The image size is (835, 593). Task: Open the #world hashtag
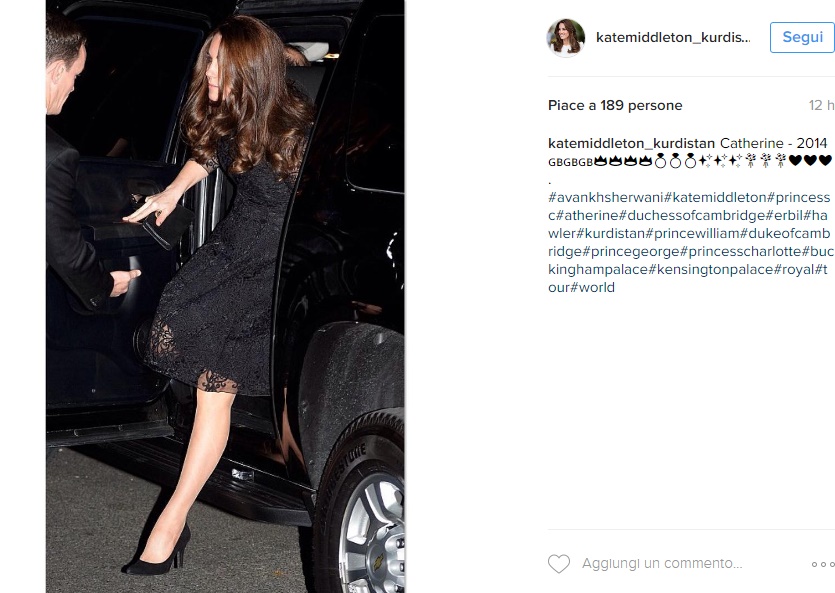pyautogui.click(x=592, y=287)
